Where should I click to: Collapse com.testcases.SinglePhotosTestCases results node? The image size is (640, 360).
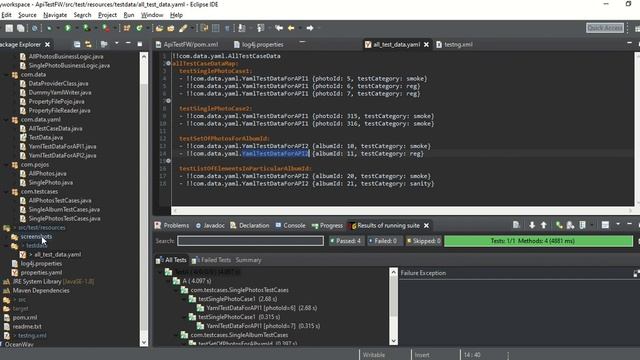click(x=176, y=290)
